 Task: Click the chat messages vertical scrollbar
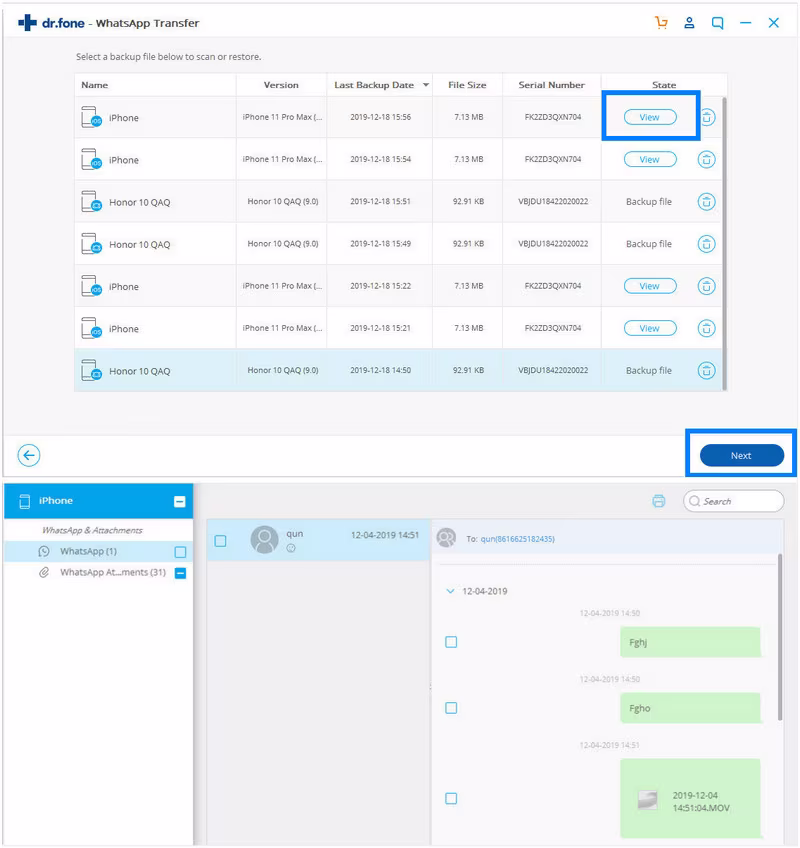pos(779,637)
